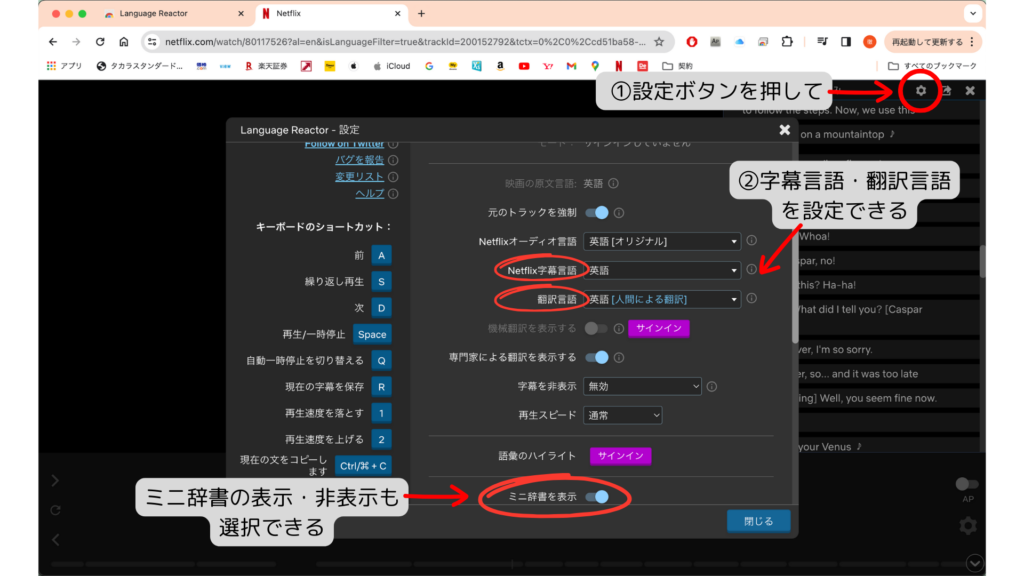Click info icon next to バグを報告
Screen dimensions: 1024x576
coord(393,160)
